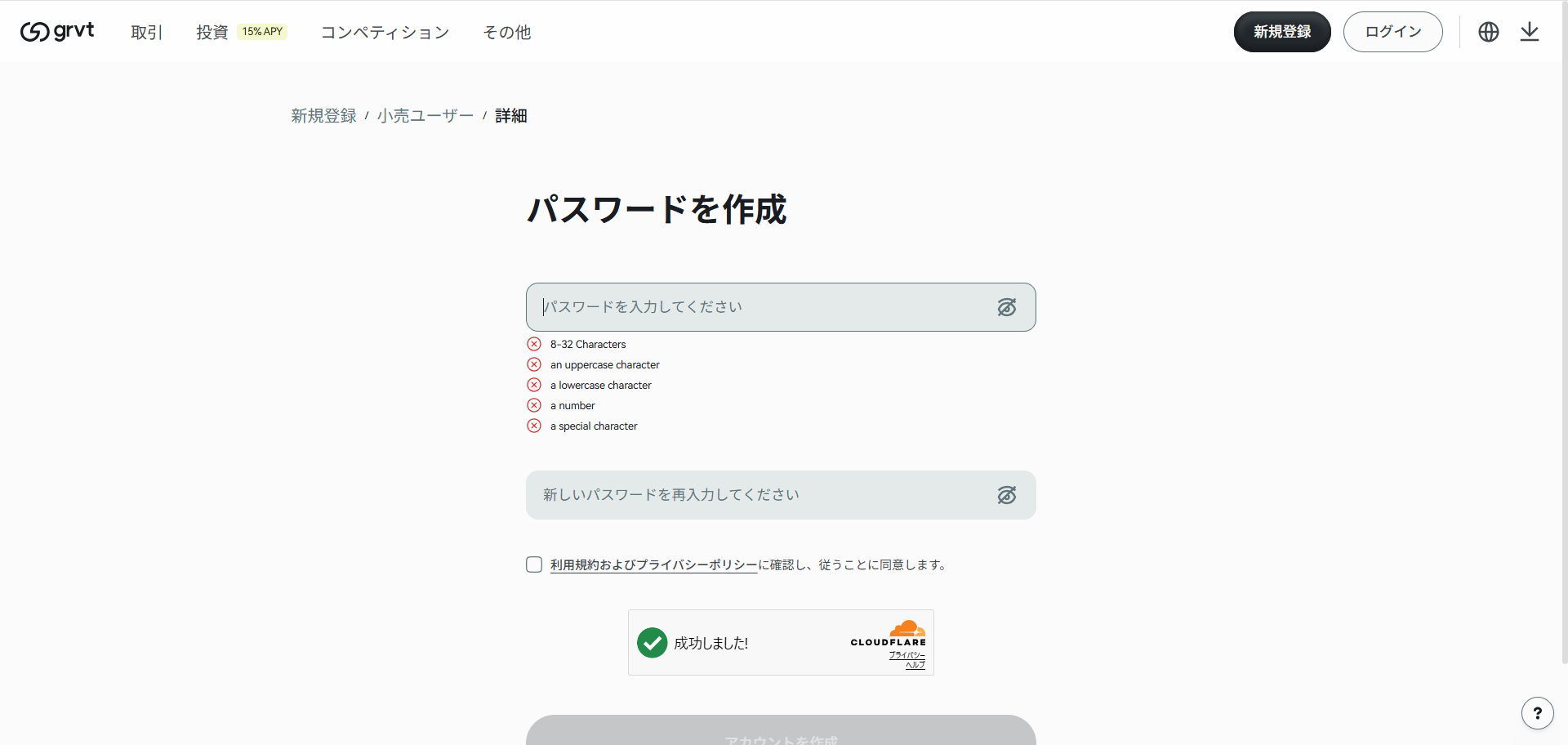Select コンペティション in the navigation bar
The height and width of the screenshot is (745, 1568).
[385, 32]
